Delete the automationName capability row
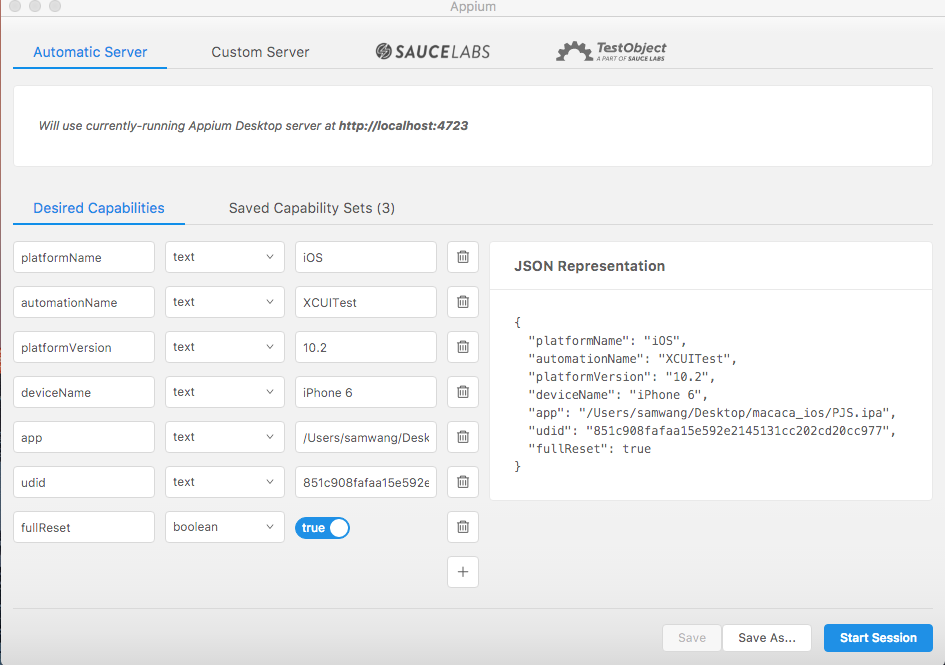945x665 pixels. tap(463, 302)
